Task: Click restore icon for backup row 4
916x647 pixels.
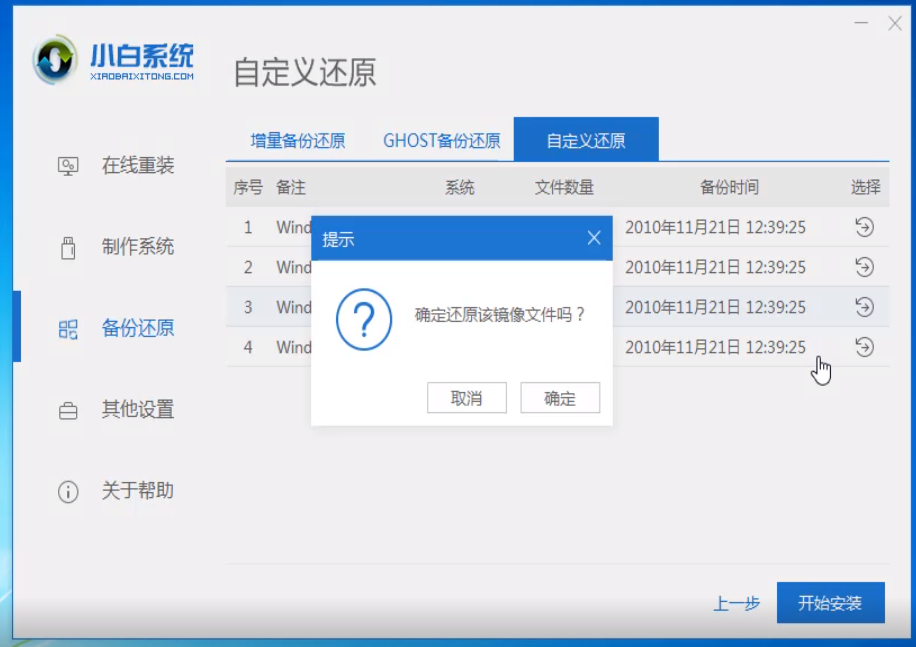Action: (864, 347)
